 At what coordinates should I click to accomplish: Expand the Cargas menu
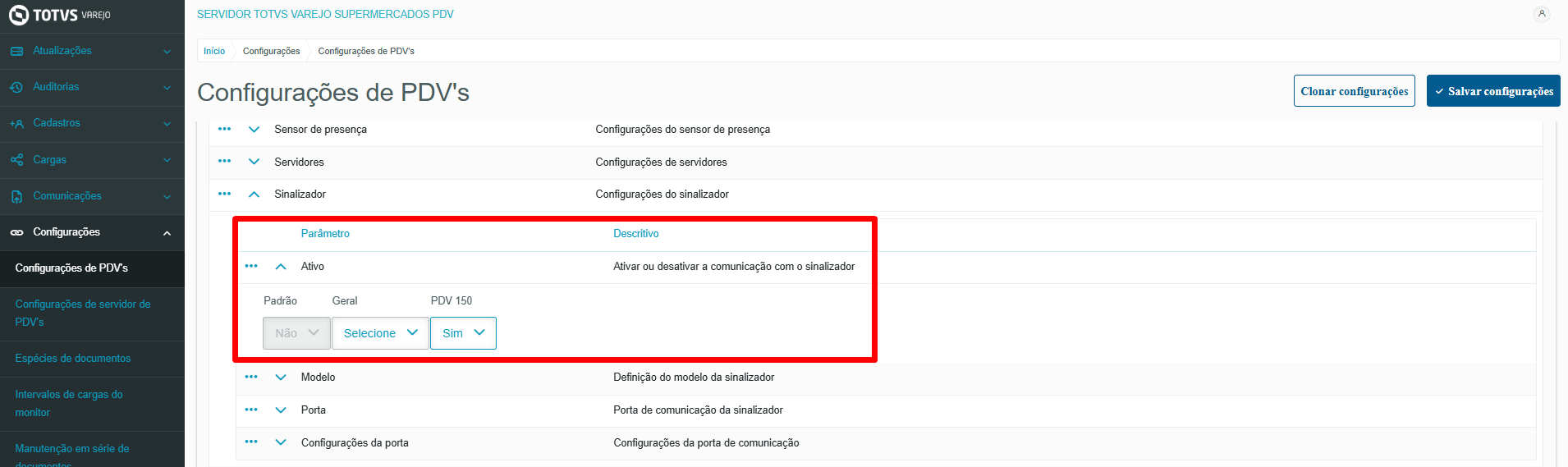167,160
